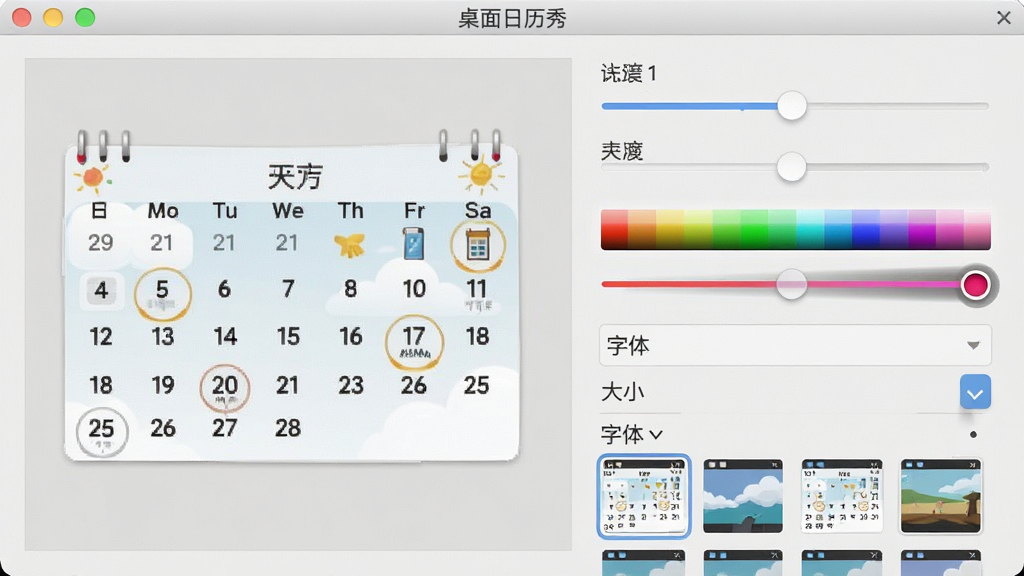
Task: Select the circled date 17
Action: click(x=414, y=343)
